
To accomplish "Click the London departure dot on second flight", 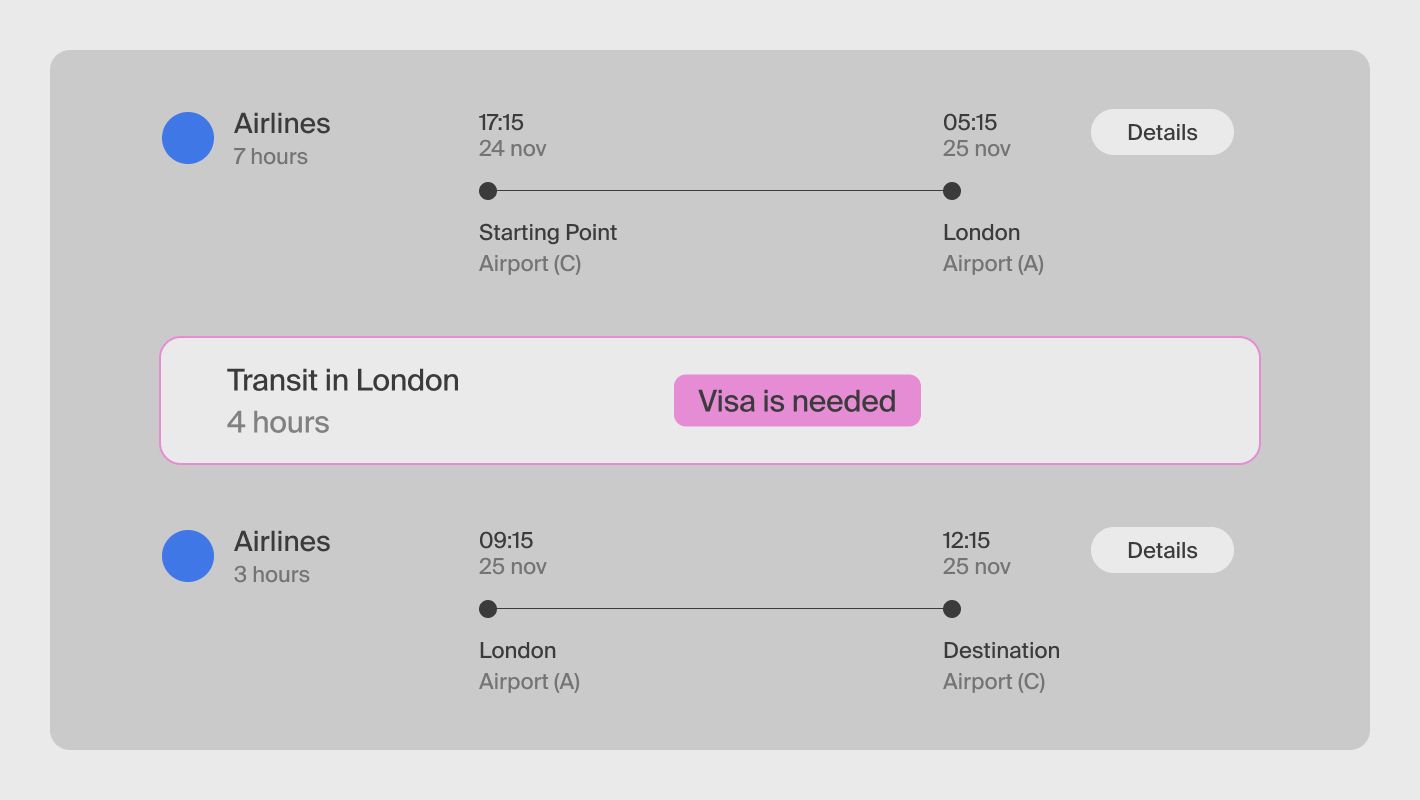I will 488,609.
